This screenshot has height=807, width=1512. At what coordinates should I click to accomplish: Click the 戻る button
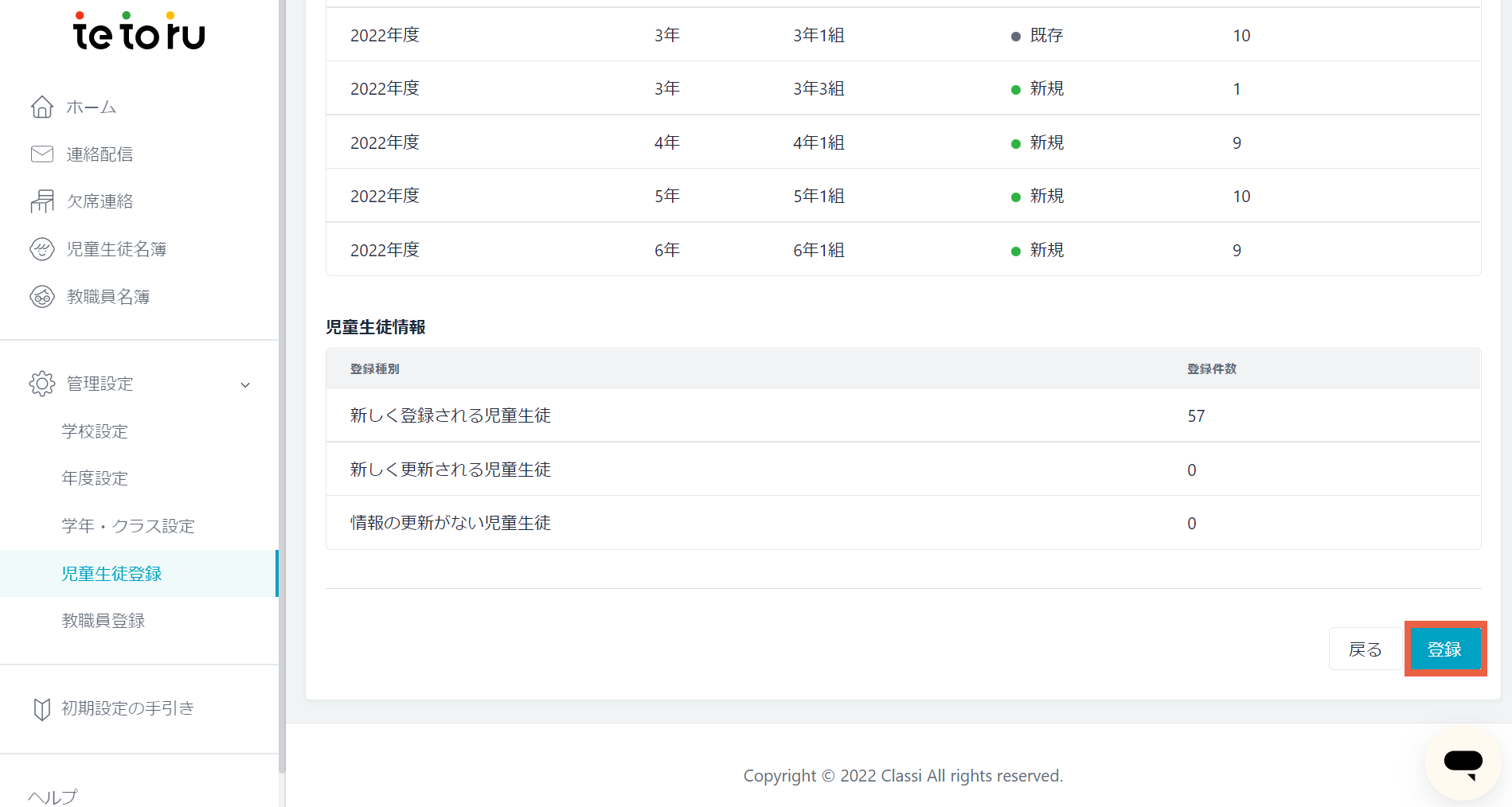click(x=1365, y=649)
